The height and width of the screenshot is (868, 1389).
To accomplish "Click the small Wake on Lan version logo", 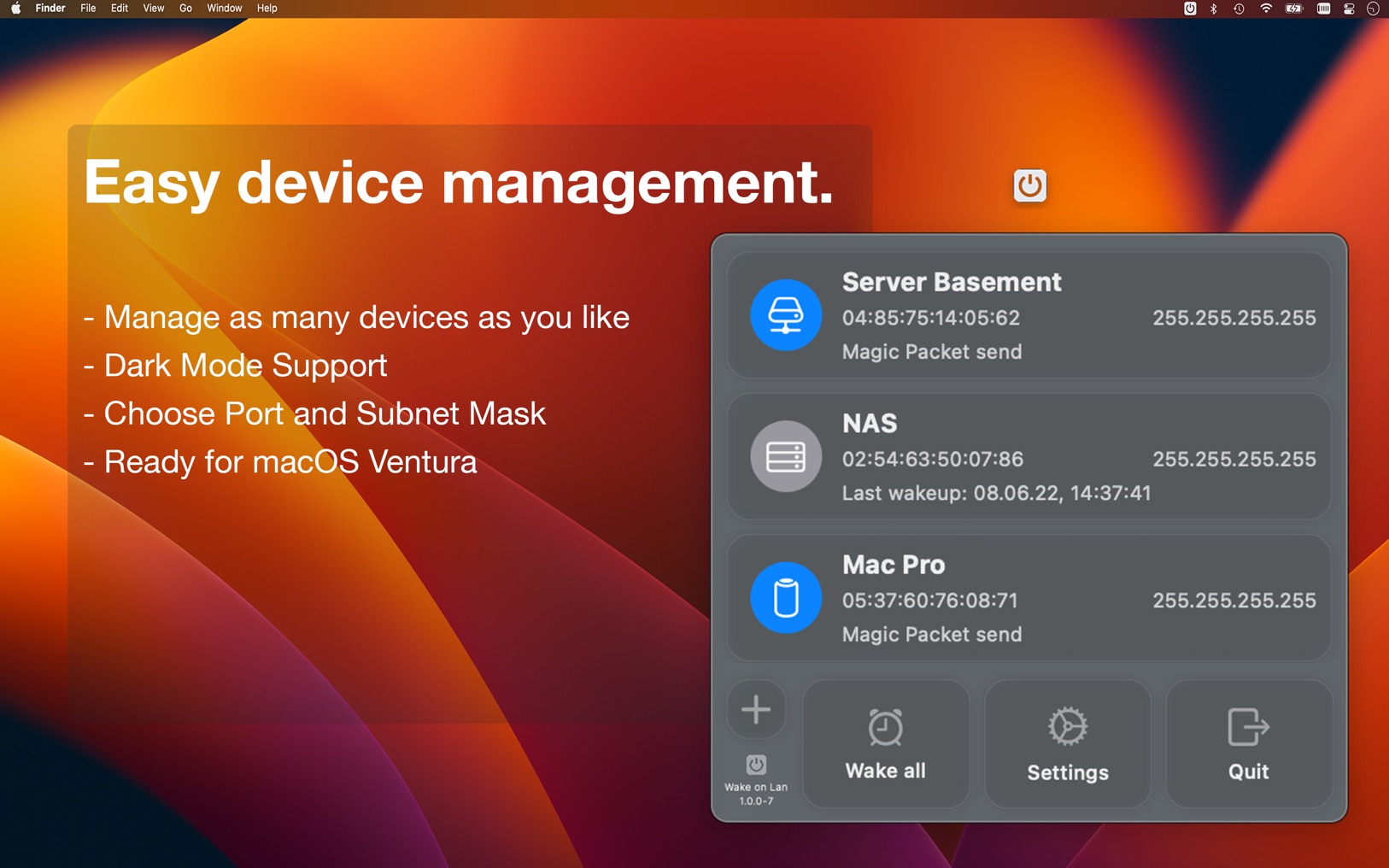I will click(x=756, y=765).
